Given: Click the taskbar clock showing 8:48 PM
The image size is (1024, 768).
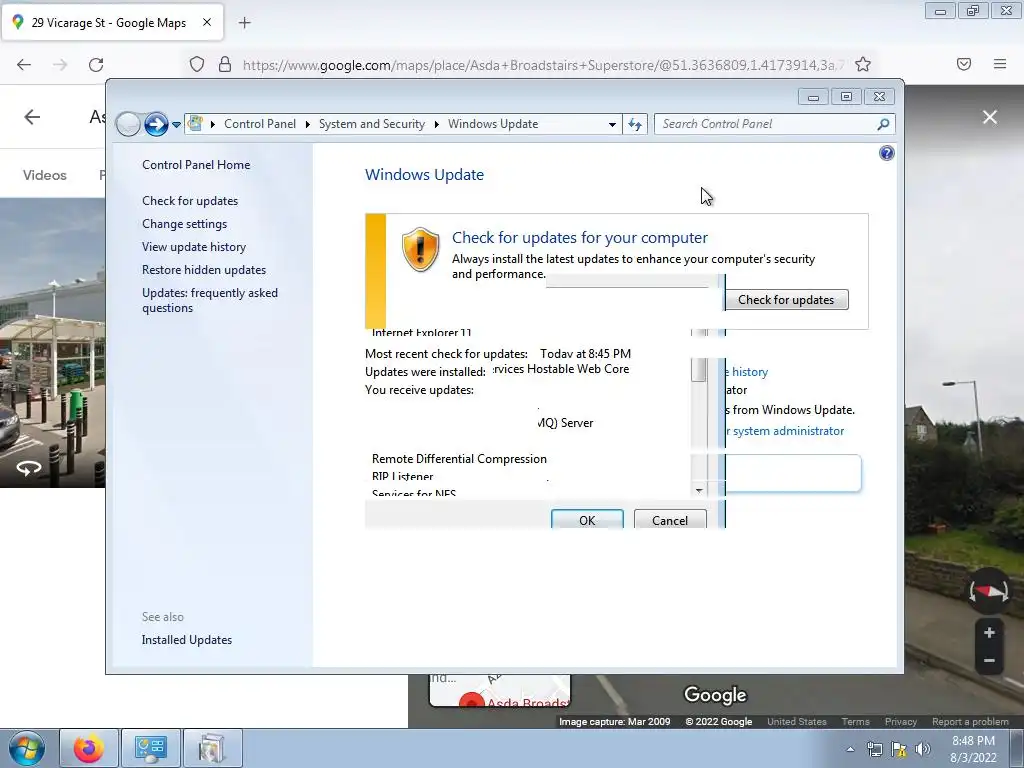Looking at the screenshot, I should coord(973,749).
